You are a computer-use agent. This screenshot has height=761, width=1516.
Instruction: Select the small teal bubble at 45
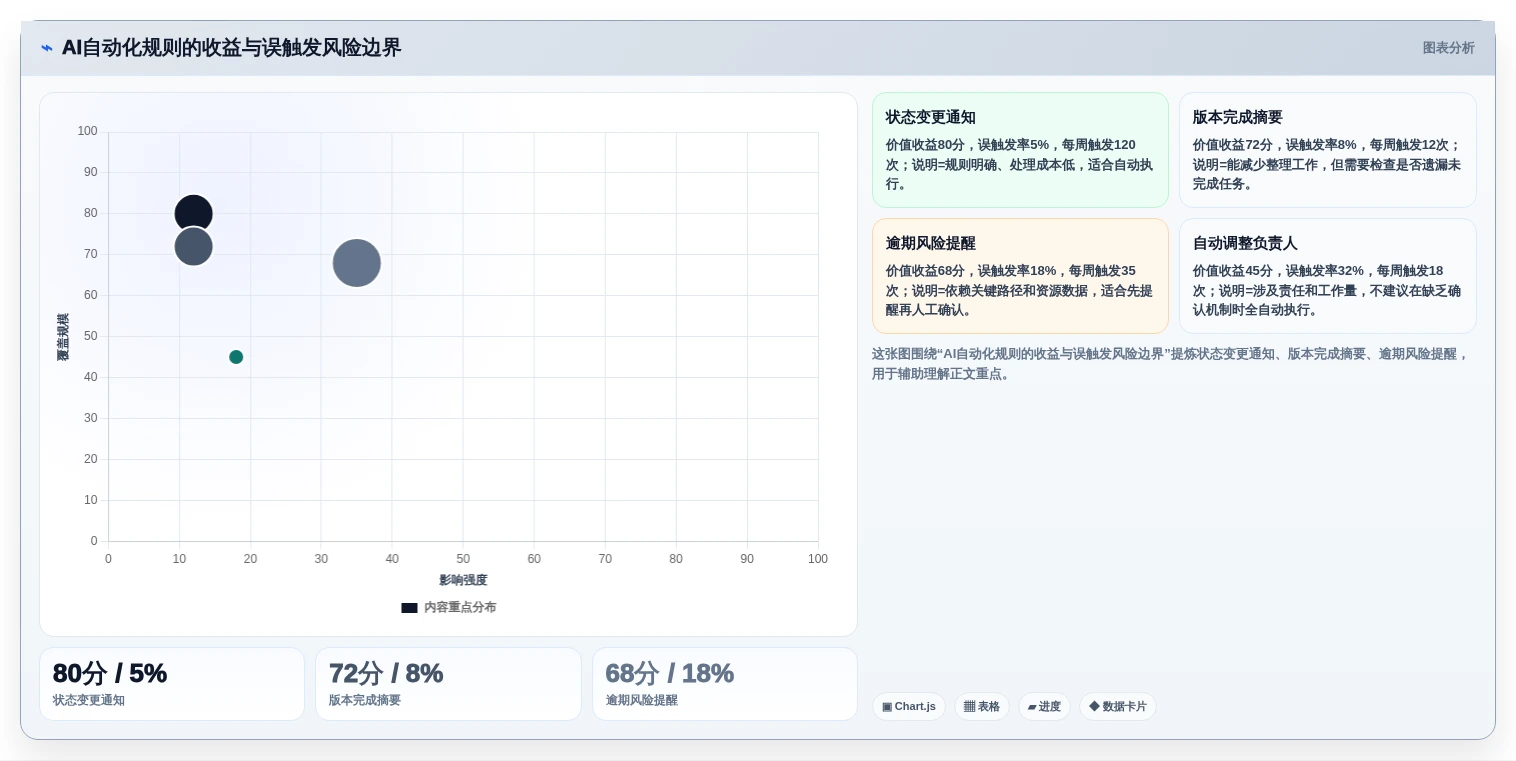[x=236, y=357]
